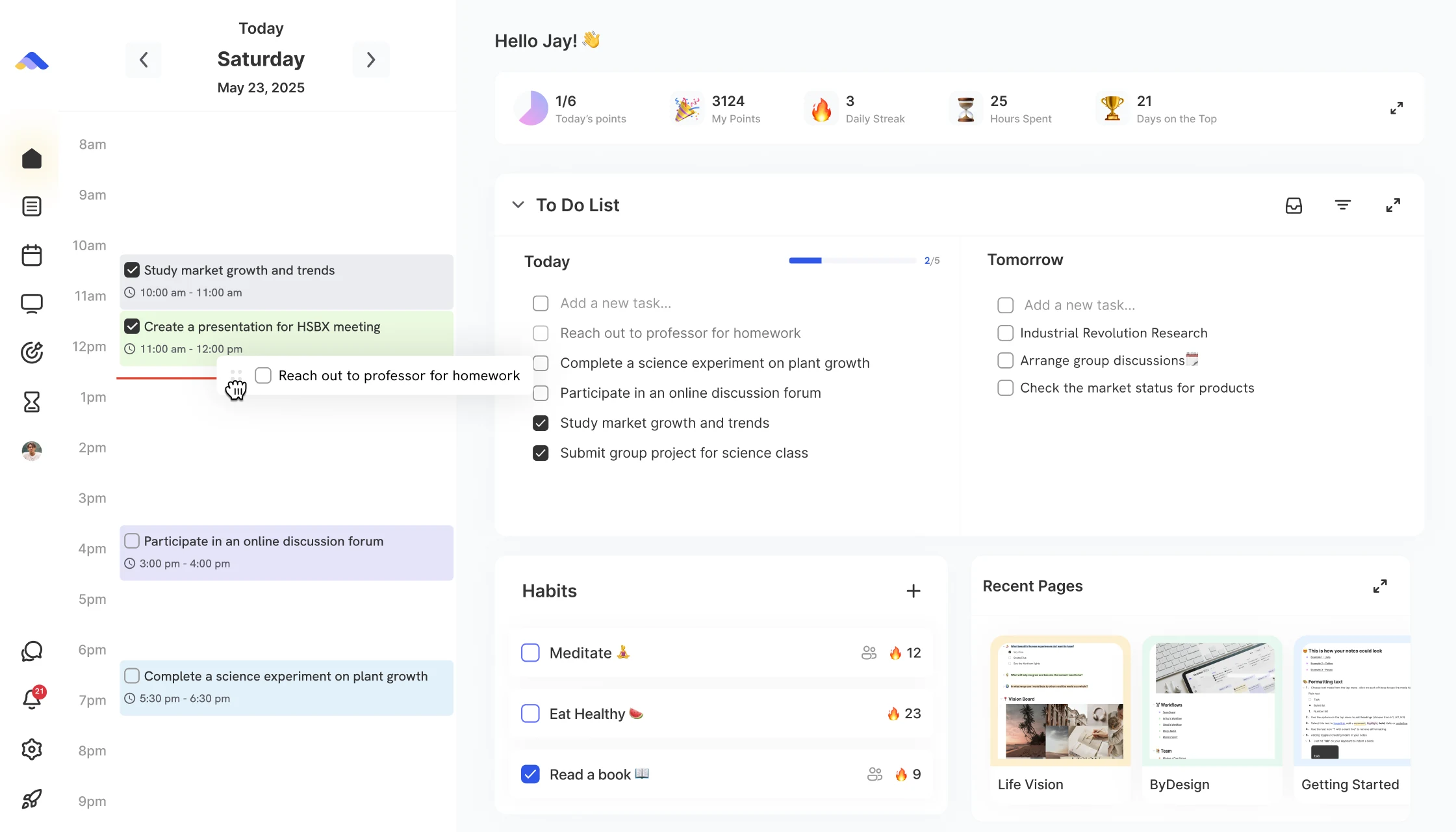Tick the Eat Healthy habit checkbox
The height and width of the screenshot is (832, 1456).
[530, 714]
